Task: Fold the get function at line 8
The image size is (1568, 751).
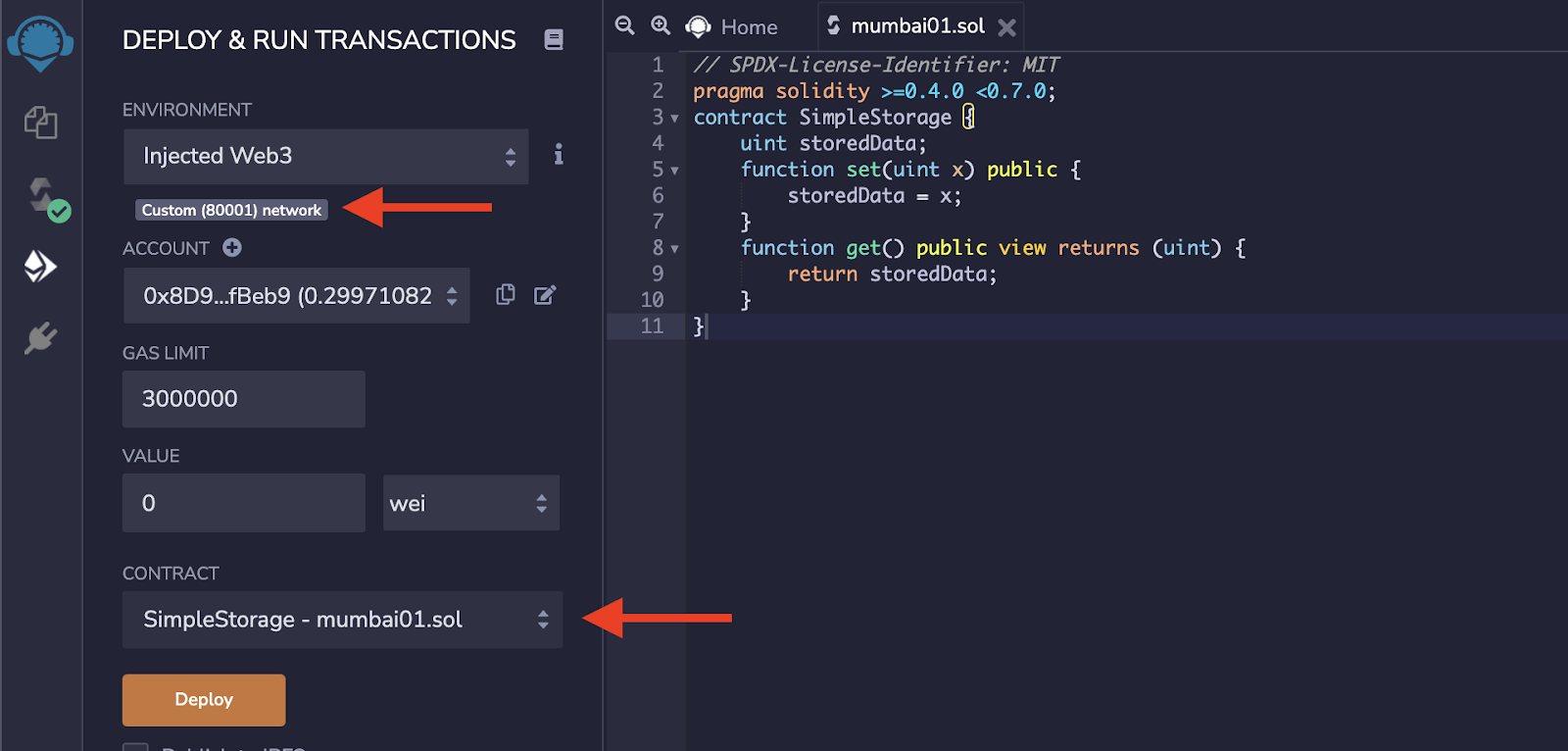Action: (674, 249)
